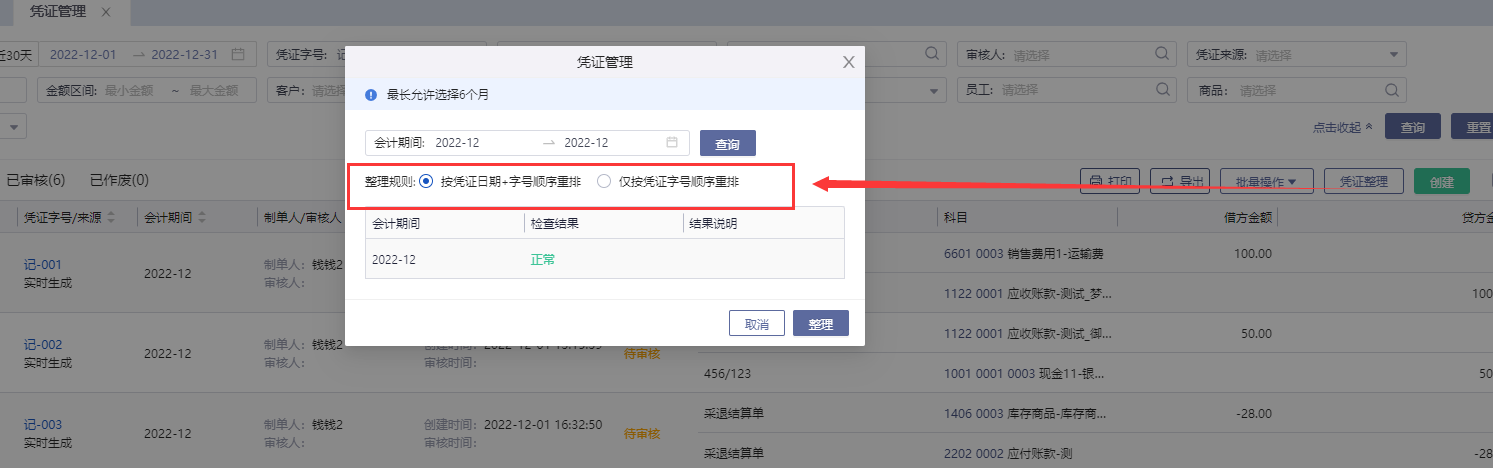Sort by 会计期间 column sort icon
This screenshot has height=468, width=1493.
(x=201, y=217)
